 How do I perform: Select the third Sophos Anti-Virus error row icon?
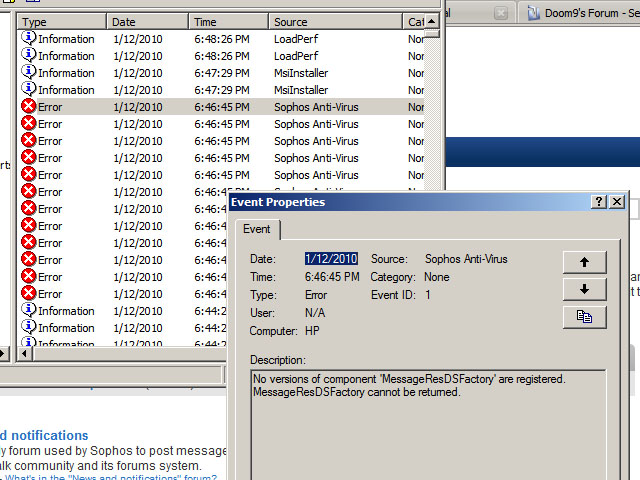coord(29,140)
